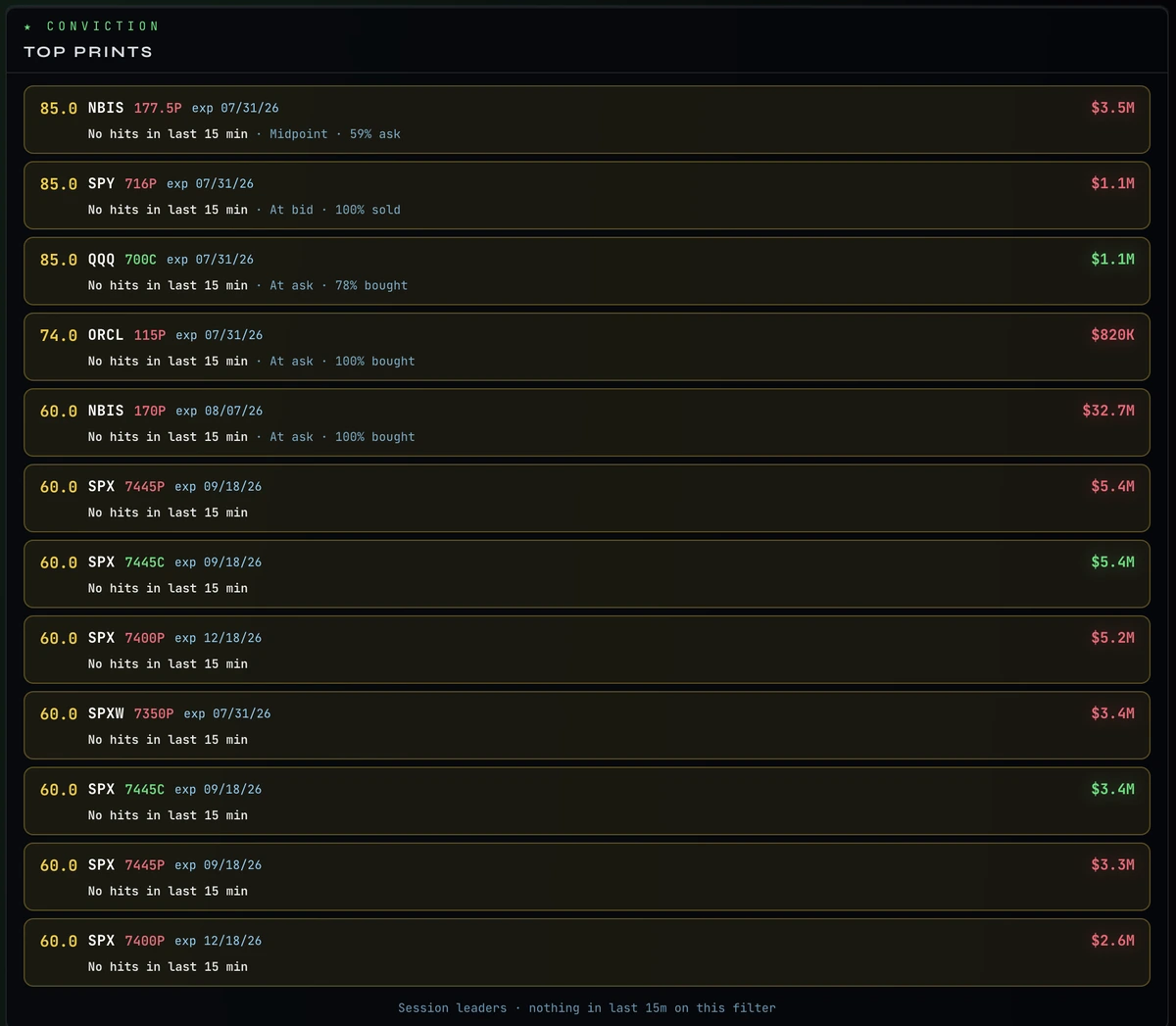Open the SPX 7445P card worth $5.4M
The height and width of the screenshot is (1026, 1176).
tap(587, 498)
